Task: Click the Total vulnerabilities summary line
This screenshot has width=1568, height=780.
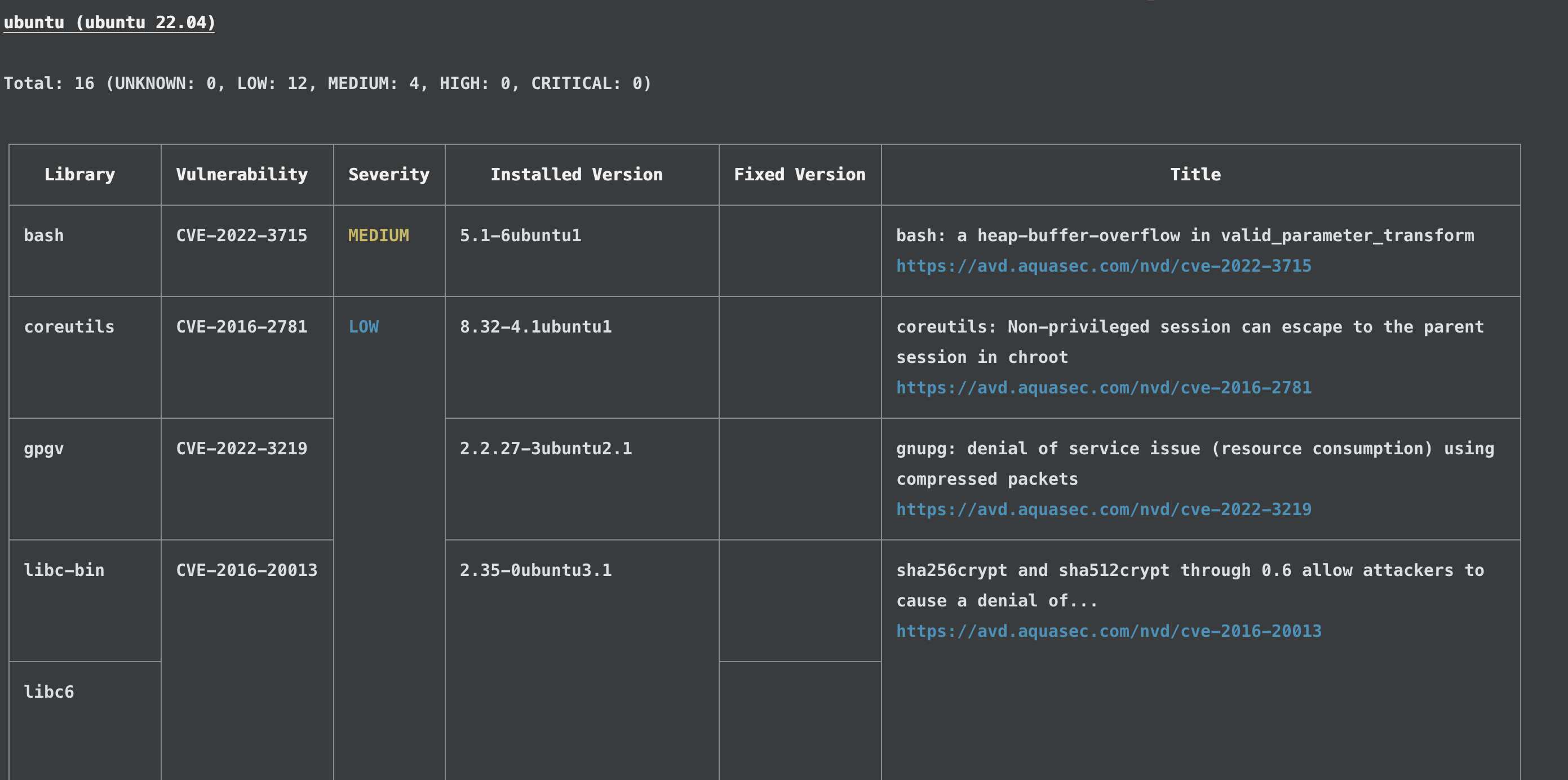Action: pos(327,83)
